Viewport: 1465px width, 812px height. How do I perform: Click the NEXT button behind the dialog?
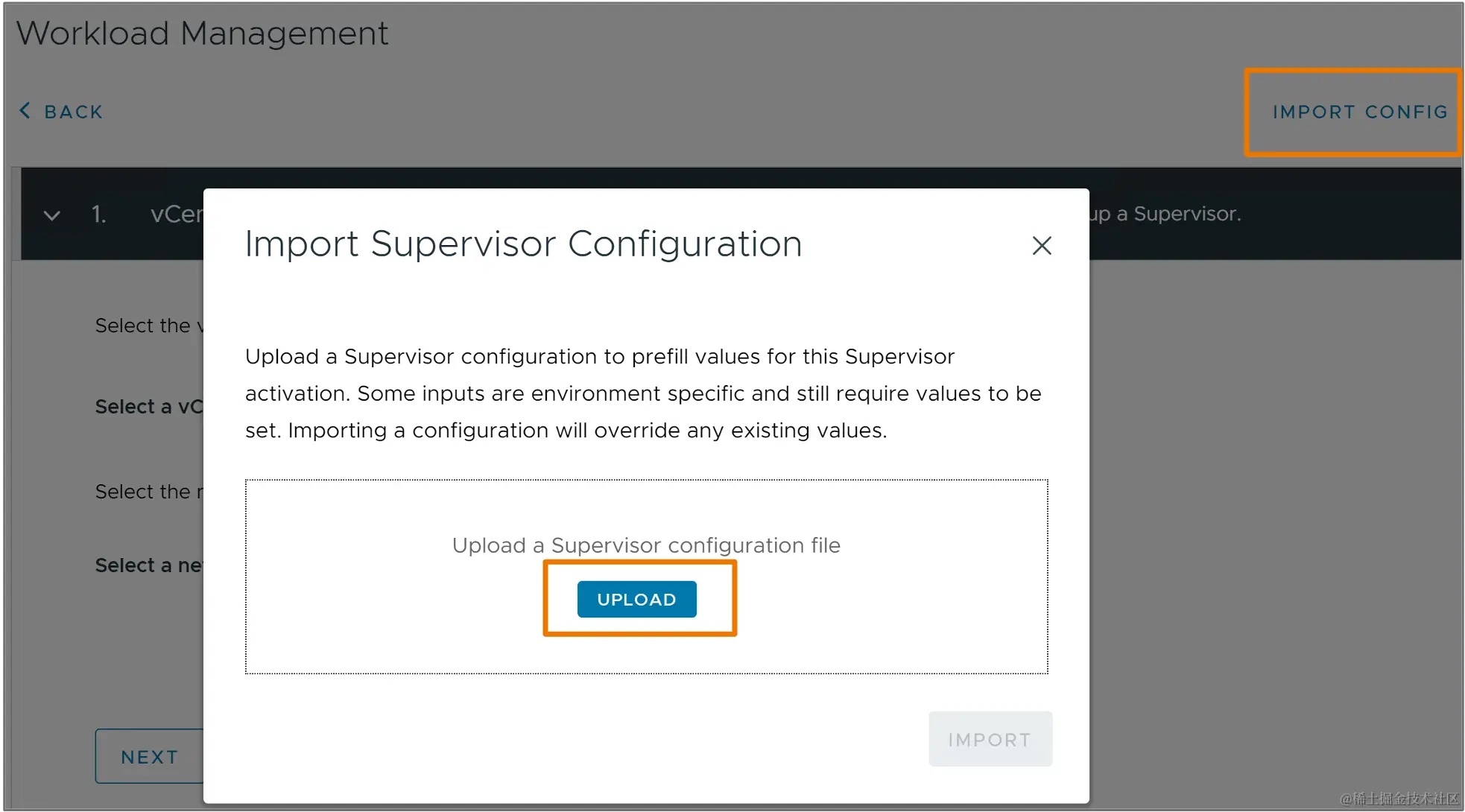[x=149, y=757]
